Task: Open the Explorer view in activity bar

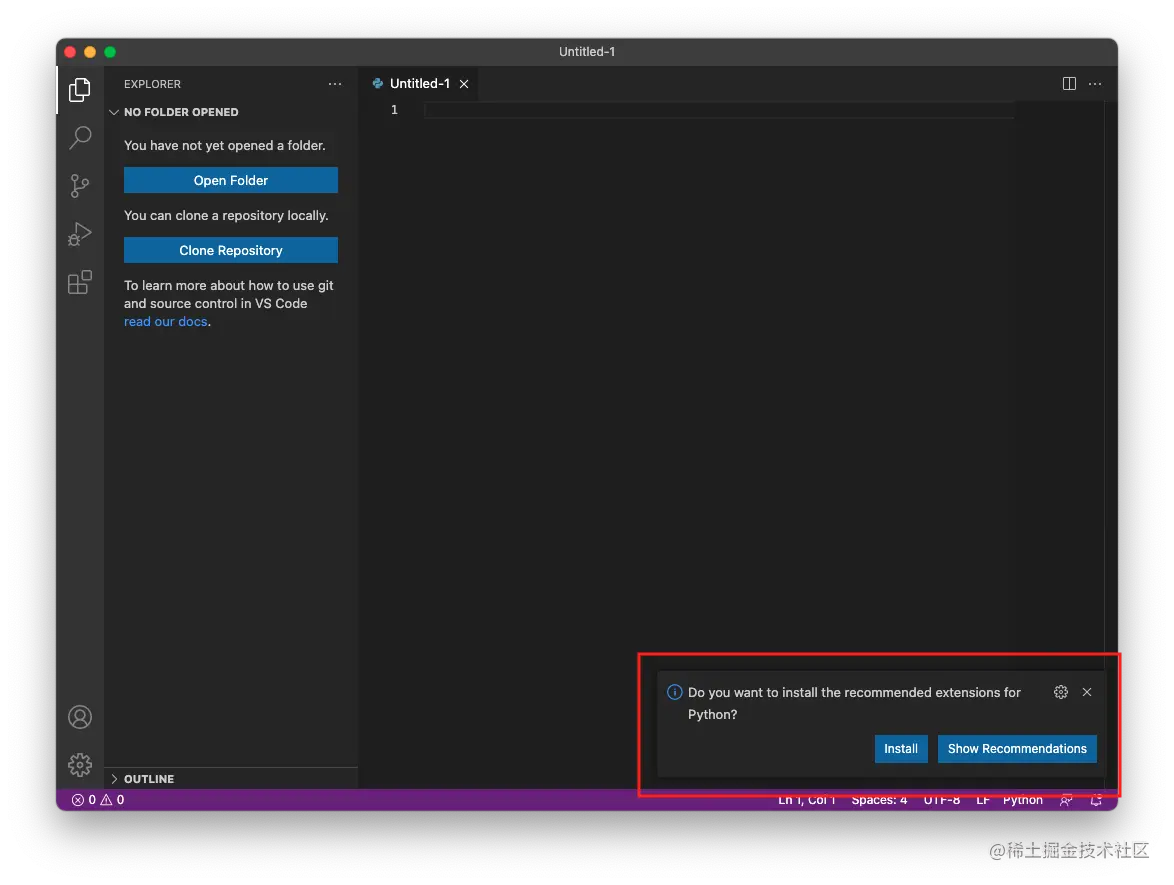Action: (79, 90)
